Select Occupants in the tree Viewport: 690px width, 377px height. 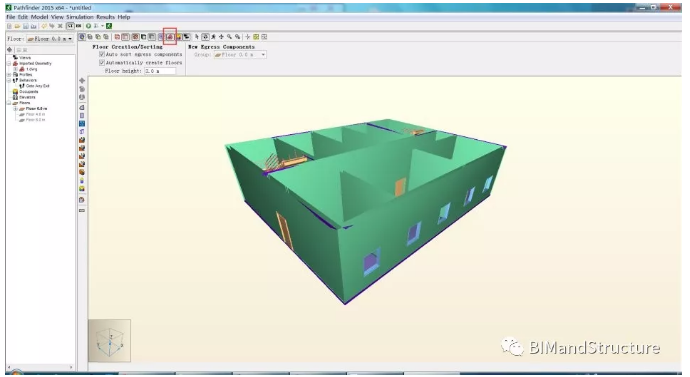pos(29,92)
